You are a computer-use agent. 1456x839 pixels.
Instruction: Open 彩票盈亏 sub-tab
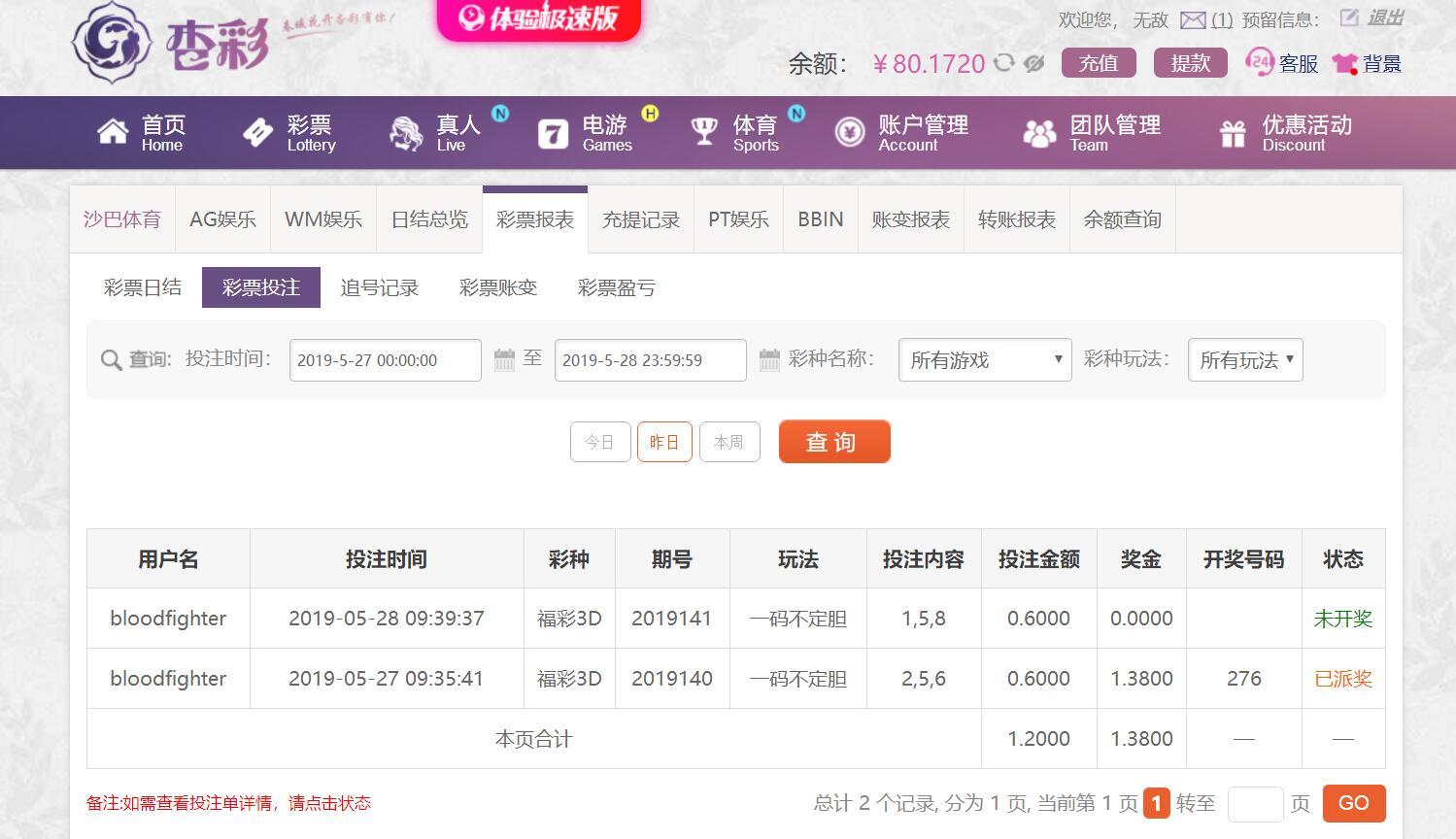617,287
